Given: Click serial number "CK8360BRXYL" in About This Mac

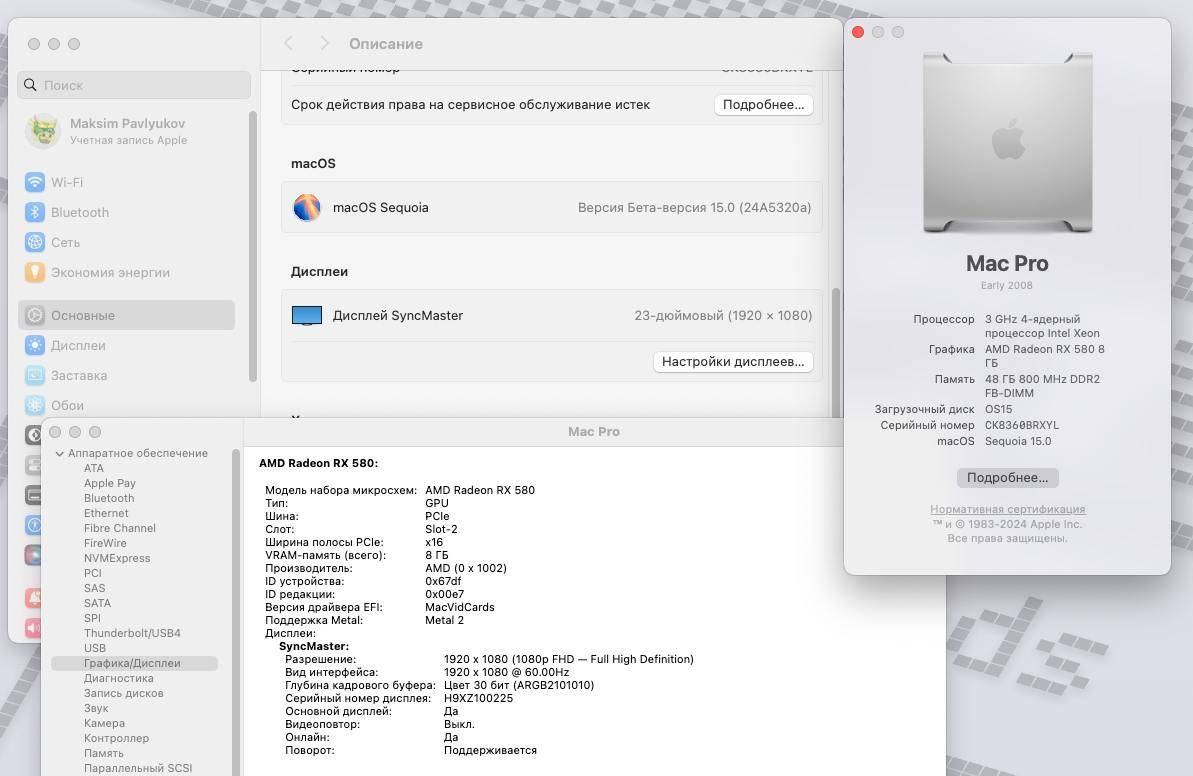Looking at the screenshot, I should point(1021,425).
